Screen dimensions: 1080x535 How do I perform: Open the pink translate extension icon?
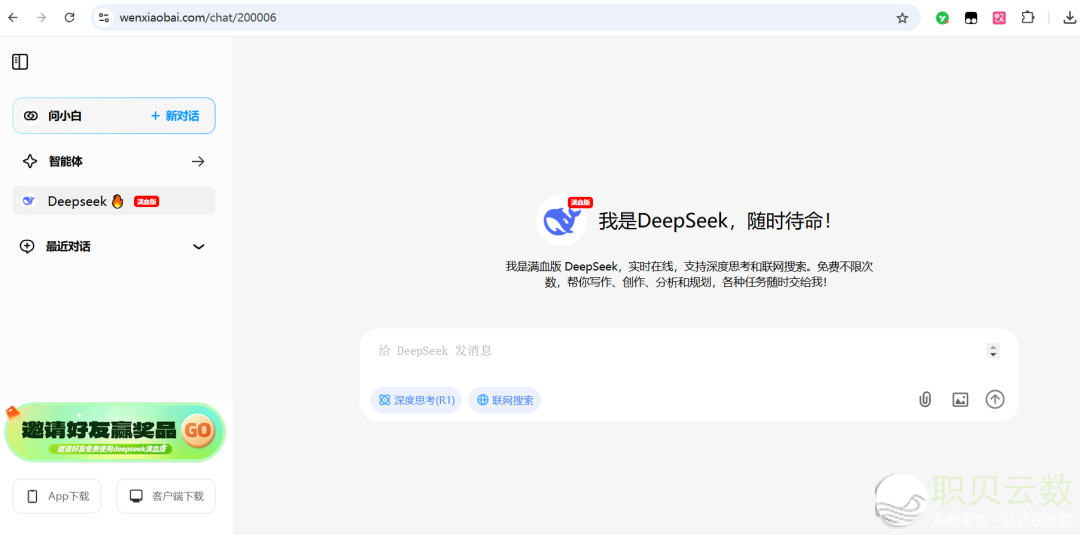(x=999, y=19)
